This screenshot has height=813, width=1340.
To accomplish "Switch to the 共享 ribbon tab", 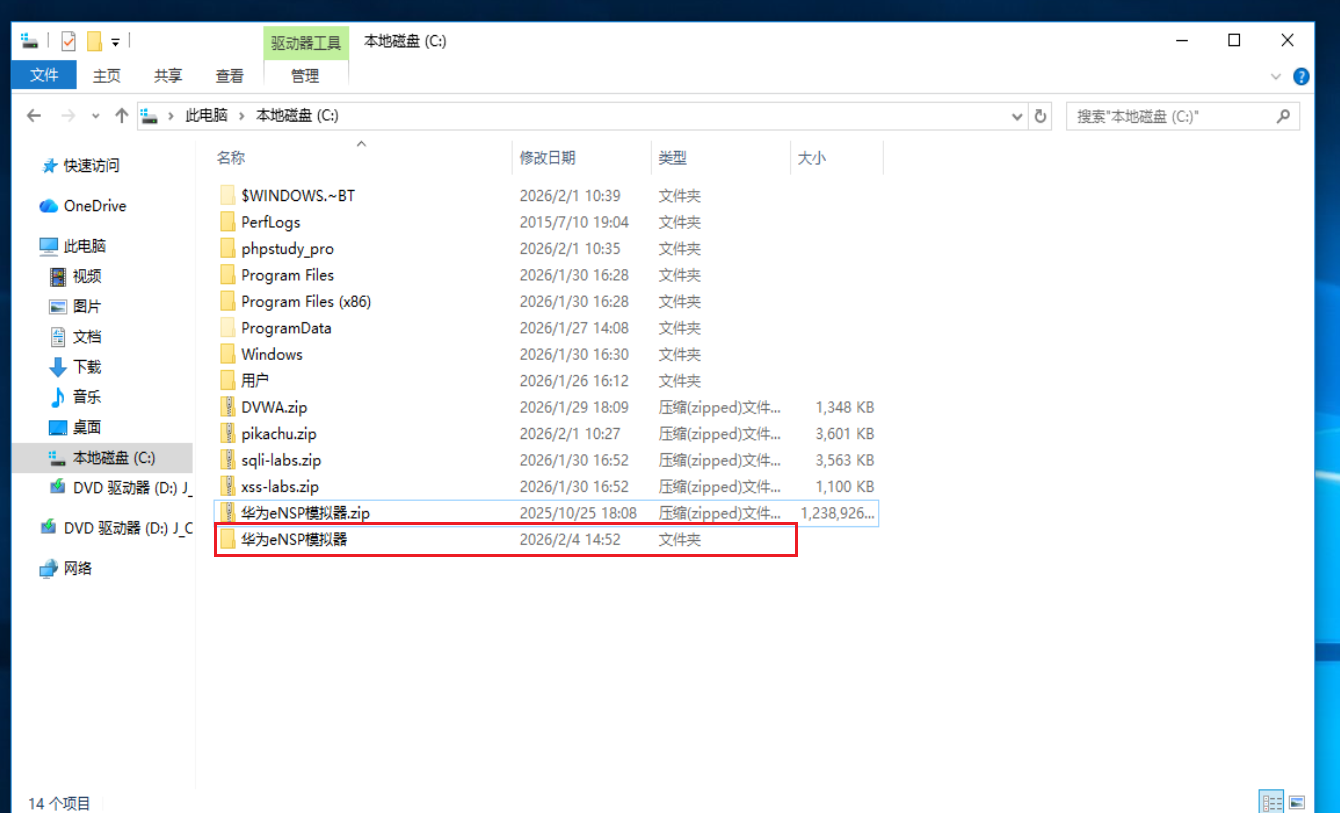I will 168,75.
